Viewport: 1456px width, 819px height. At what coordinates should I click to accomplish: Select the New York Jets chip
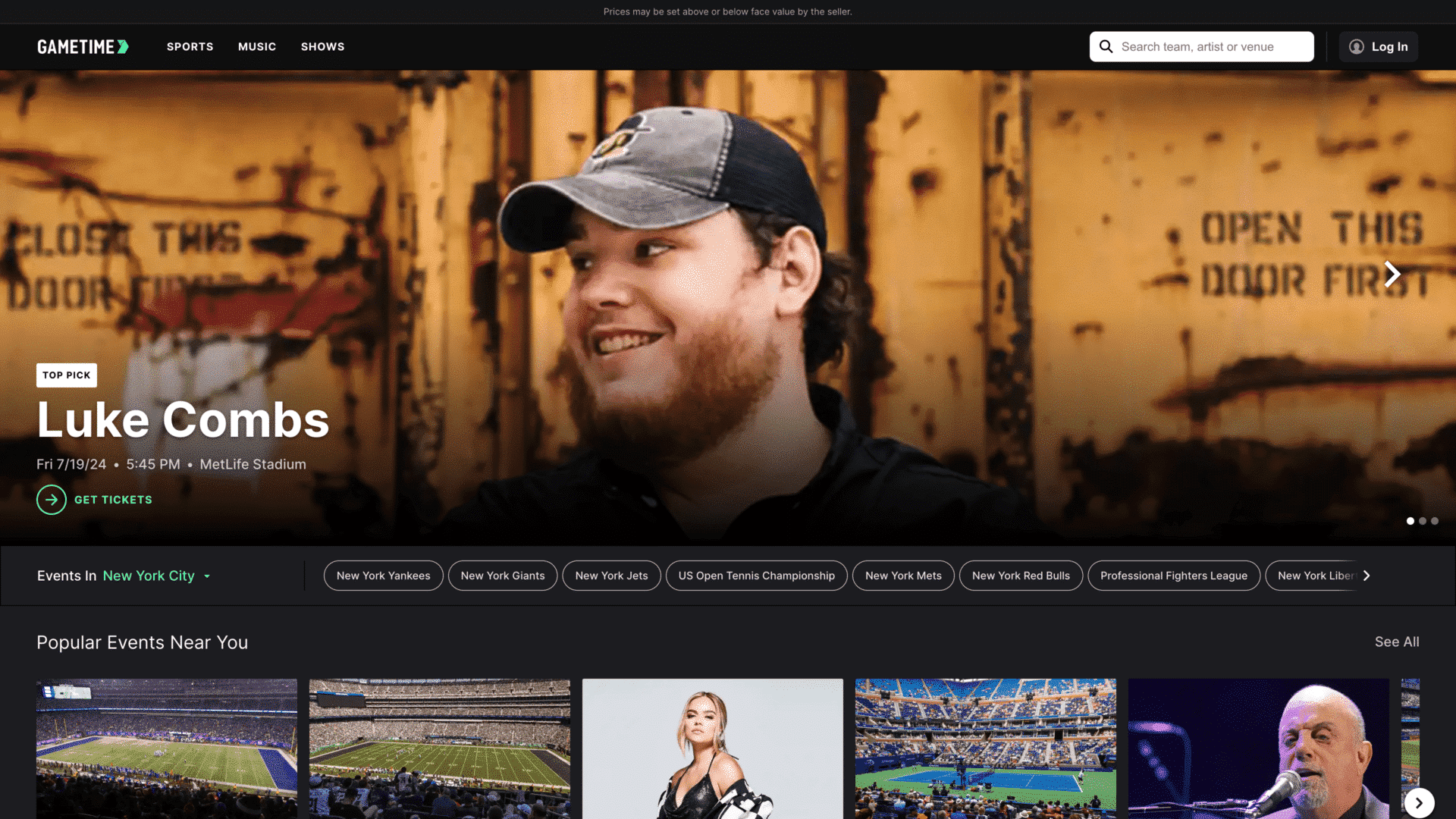[x=611, y=576]
